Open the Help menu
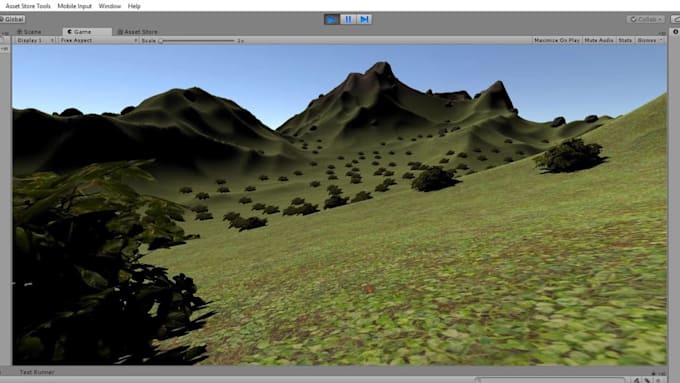This screenshot has width=680, height=383. tap(134, 6)
